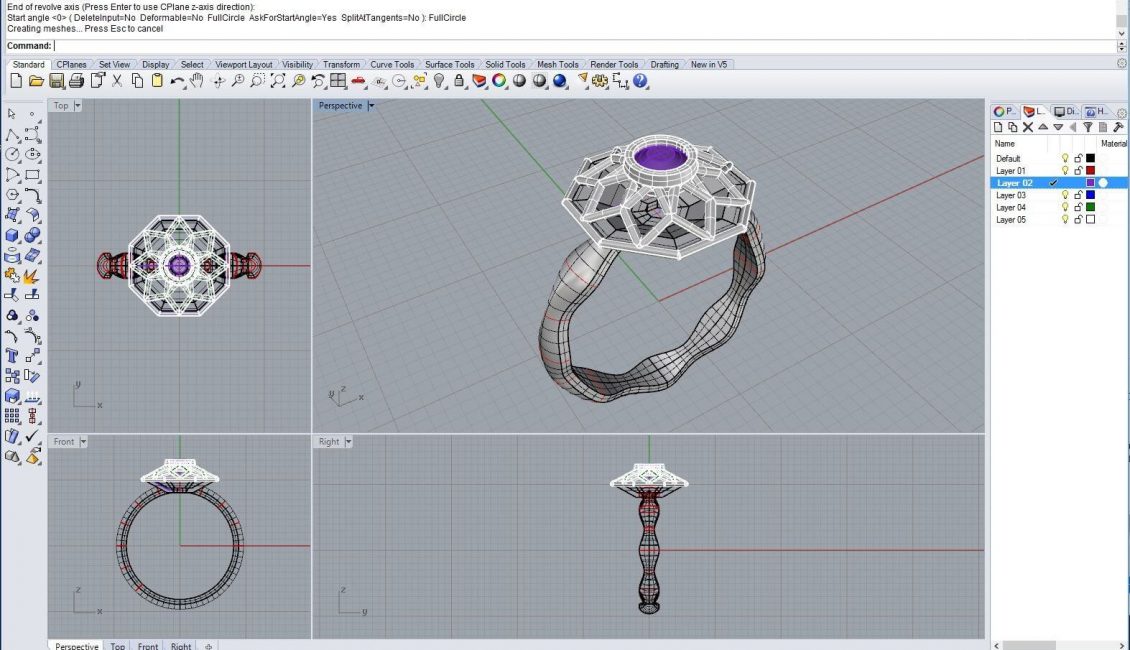Select the Text object tool

(x=13, y=355)
